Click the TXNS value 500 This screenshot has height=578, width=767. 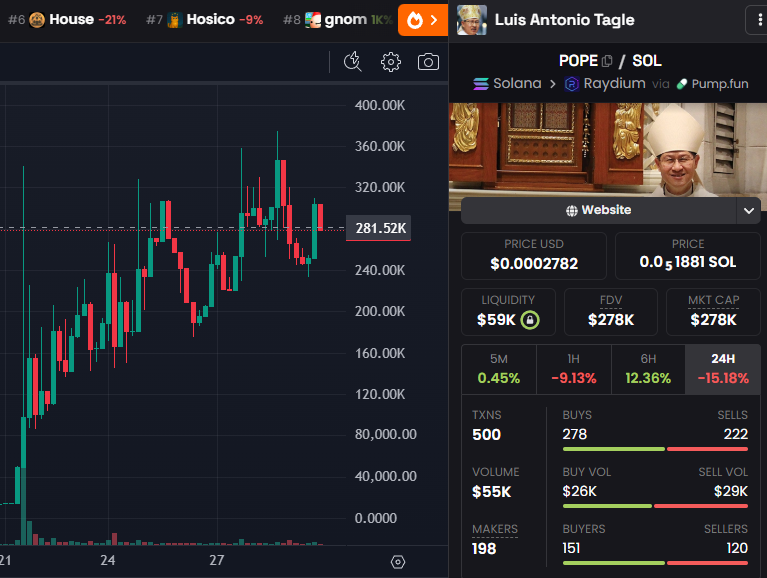tap(486, 435)
